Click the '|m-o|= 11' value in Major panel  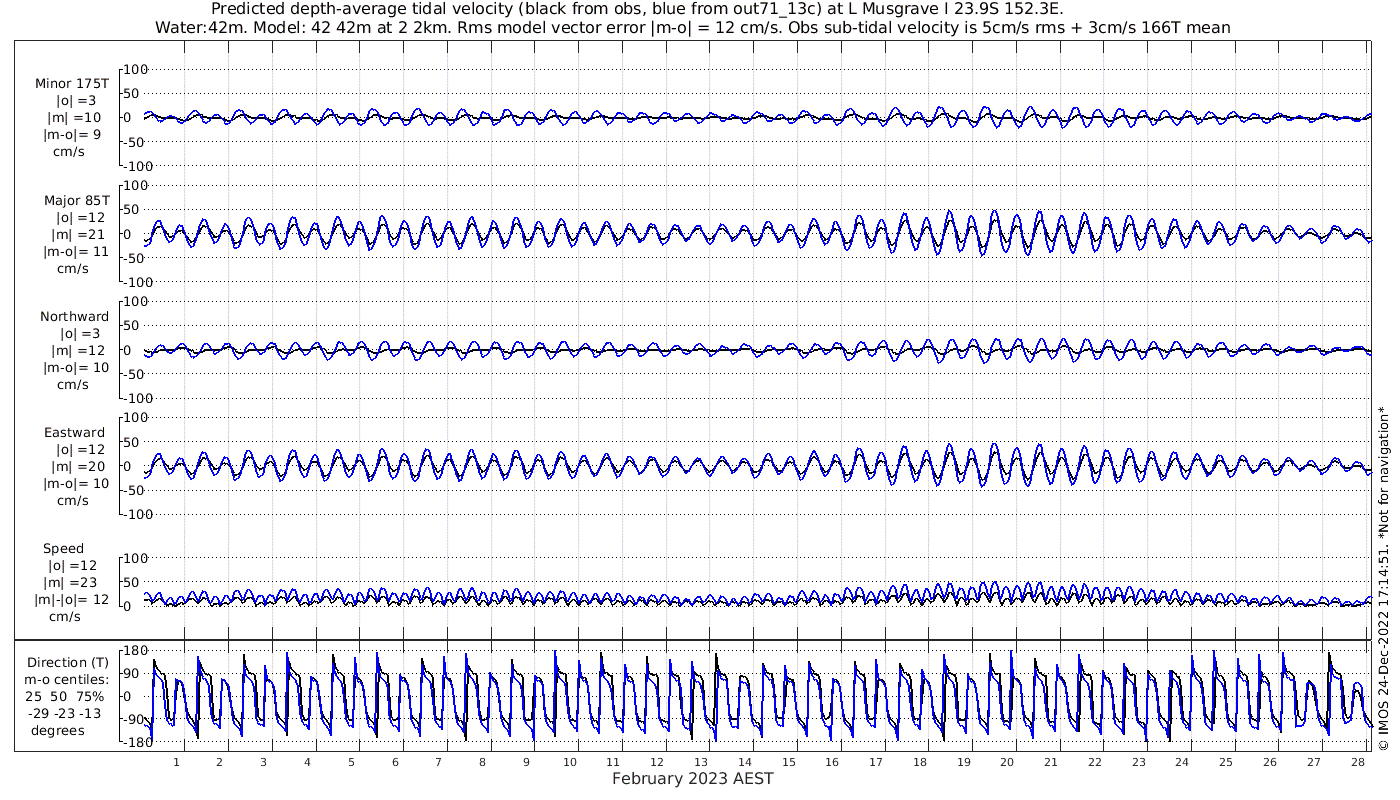click(76, 252)
